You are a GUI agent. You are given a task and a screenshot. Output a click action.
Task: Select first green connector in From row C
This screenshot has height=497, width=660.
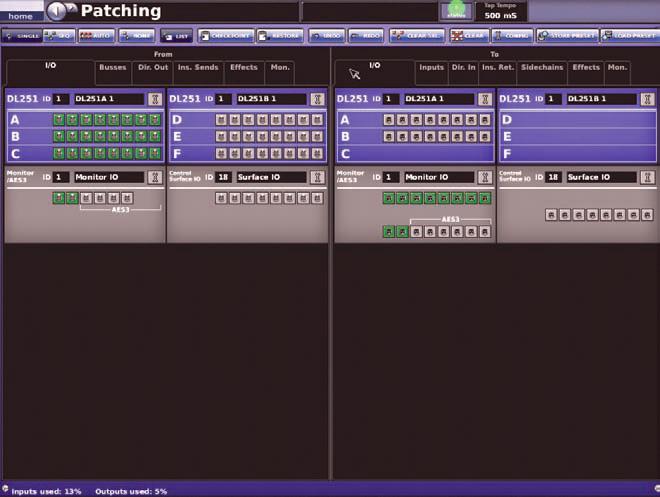click(59, 153)
